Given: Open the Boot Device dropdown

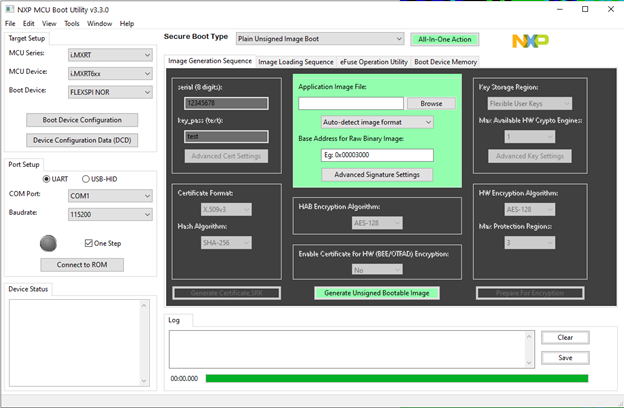Looking at the screenshot, I should click(110, 92).
